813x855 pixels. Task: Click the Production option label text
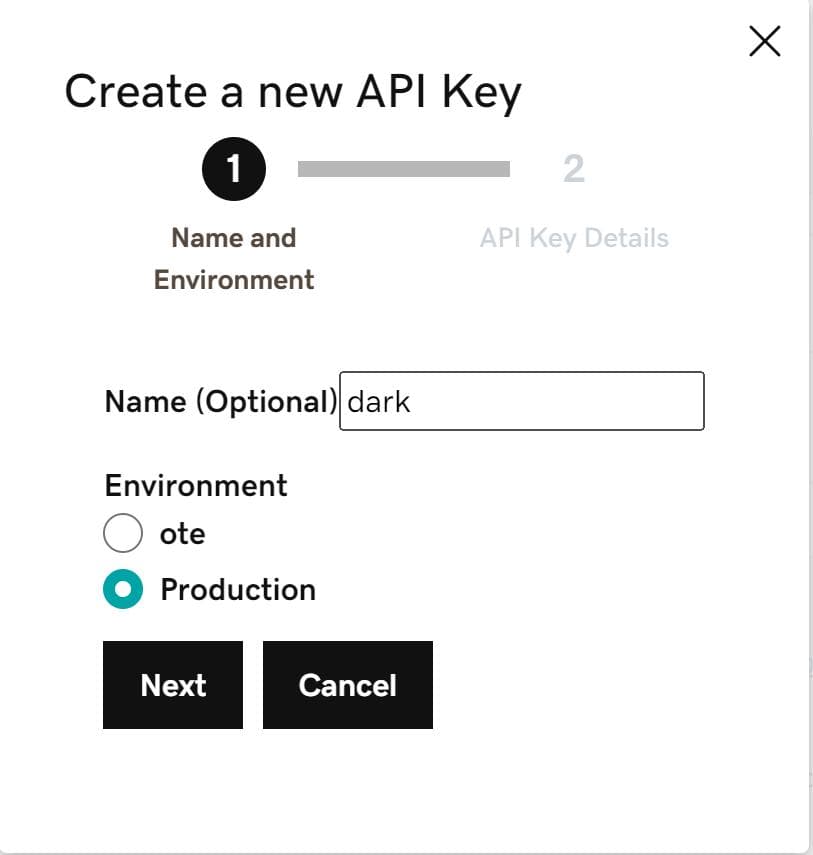tap(238, 590)
